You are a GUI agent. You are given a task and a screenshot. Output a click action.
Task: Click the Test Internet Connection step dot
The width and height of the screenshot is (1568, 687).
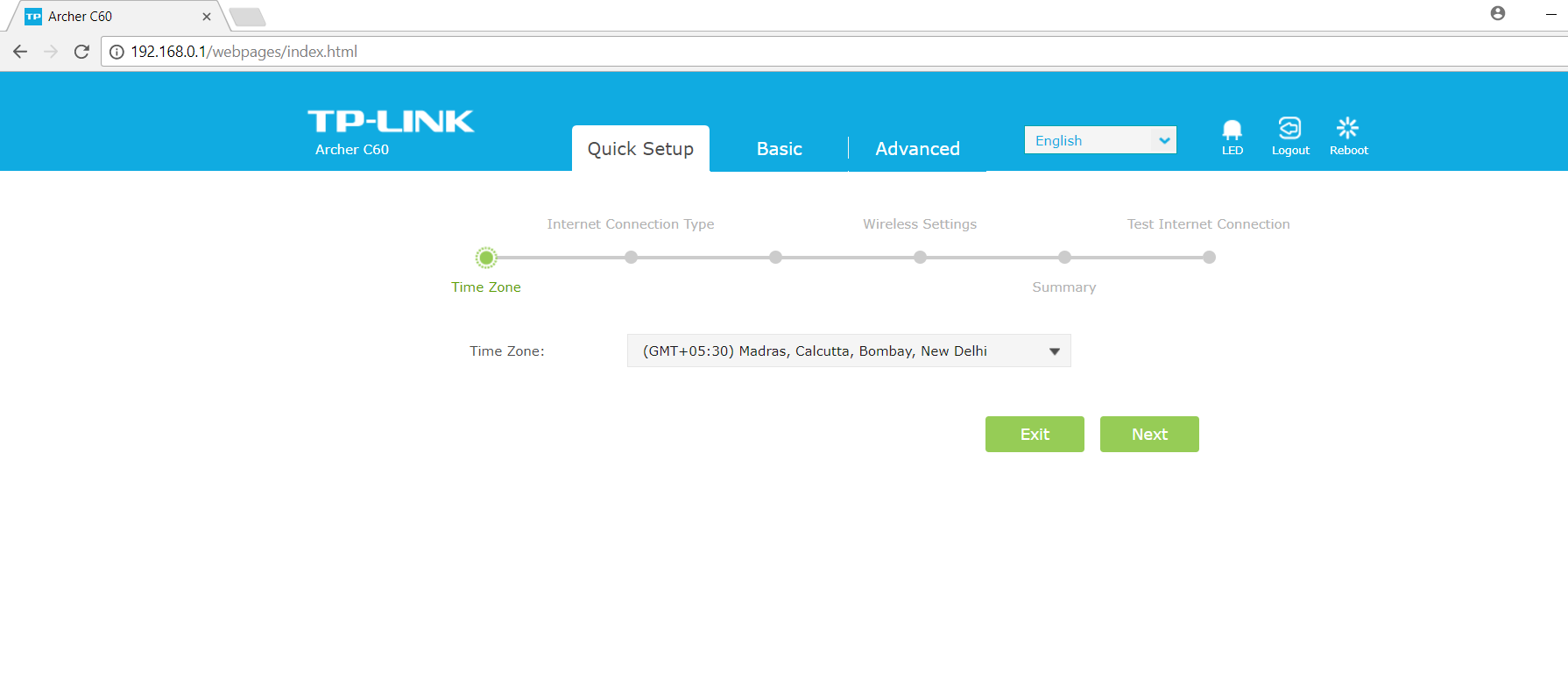point(1209,258)
